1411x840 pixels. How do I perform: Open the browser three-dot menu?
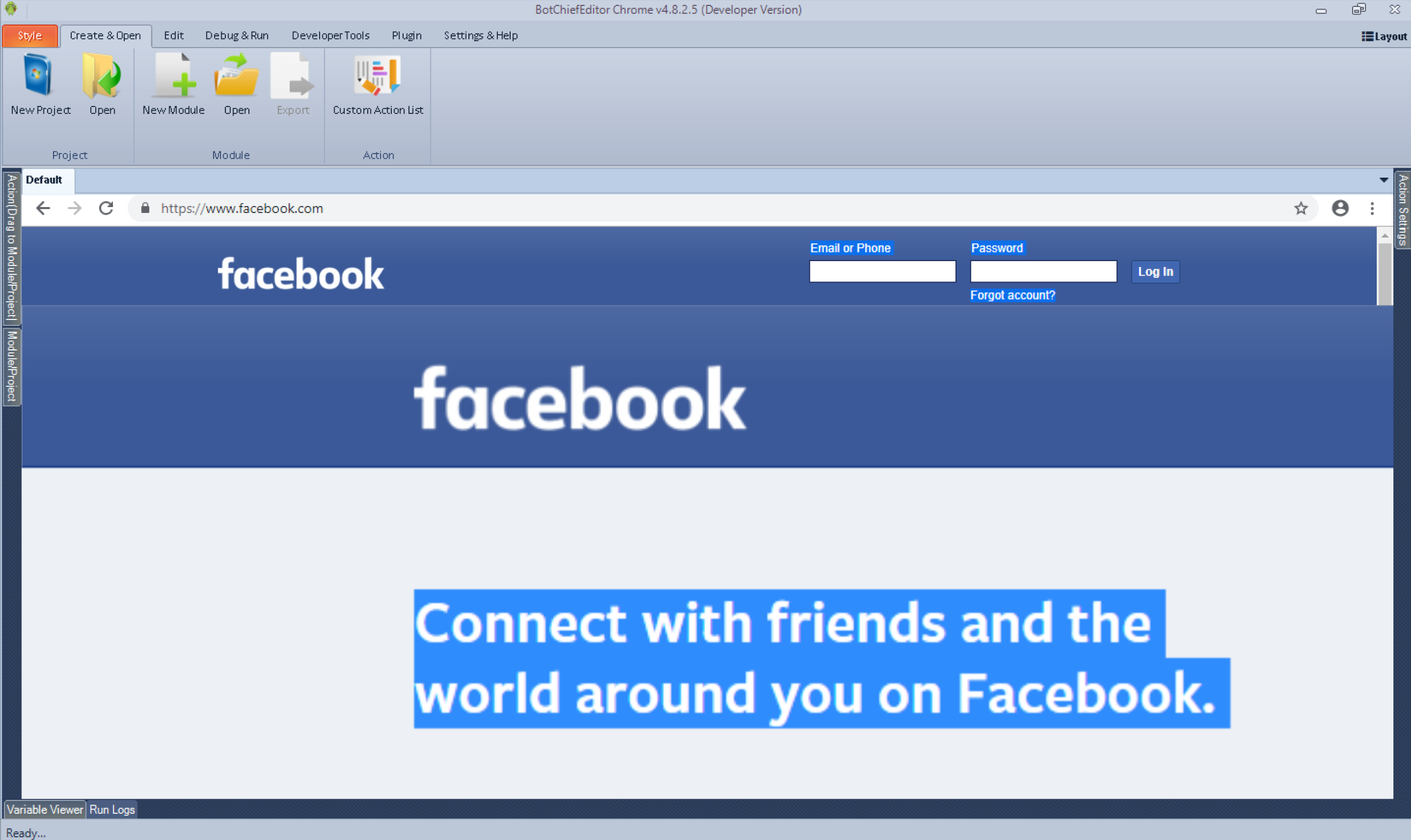click(1372, 208)
